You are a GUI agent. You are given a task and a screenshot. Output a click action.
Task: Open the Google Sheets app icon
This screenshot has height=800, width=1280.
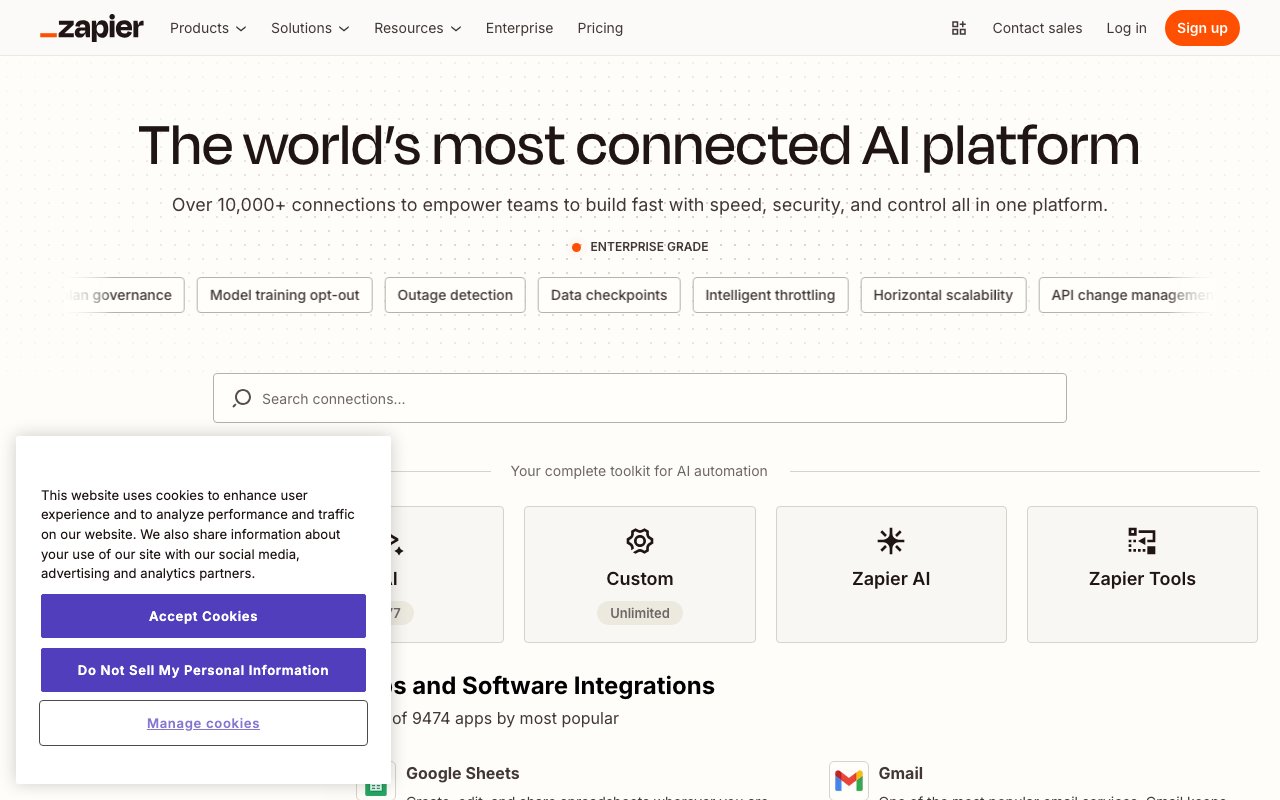376,782
